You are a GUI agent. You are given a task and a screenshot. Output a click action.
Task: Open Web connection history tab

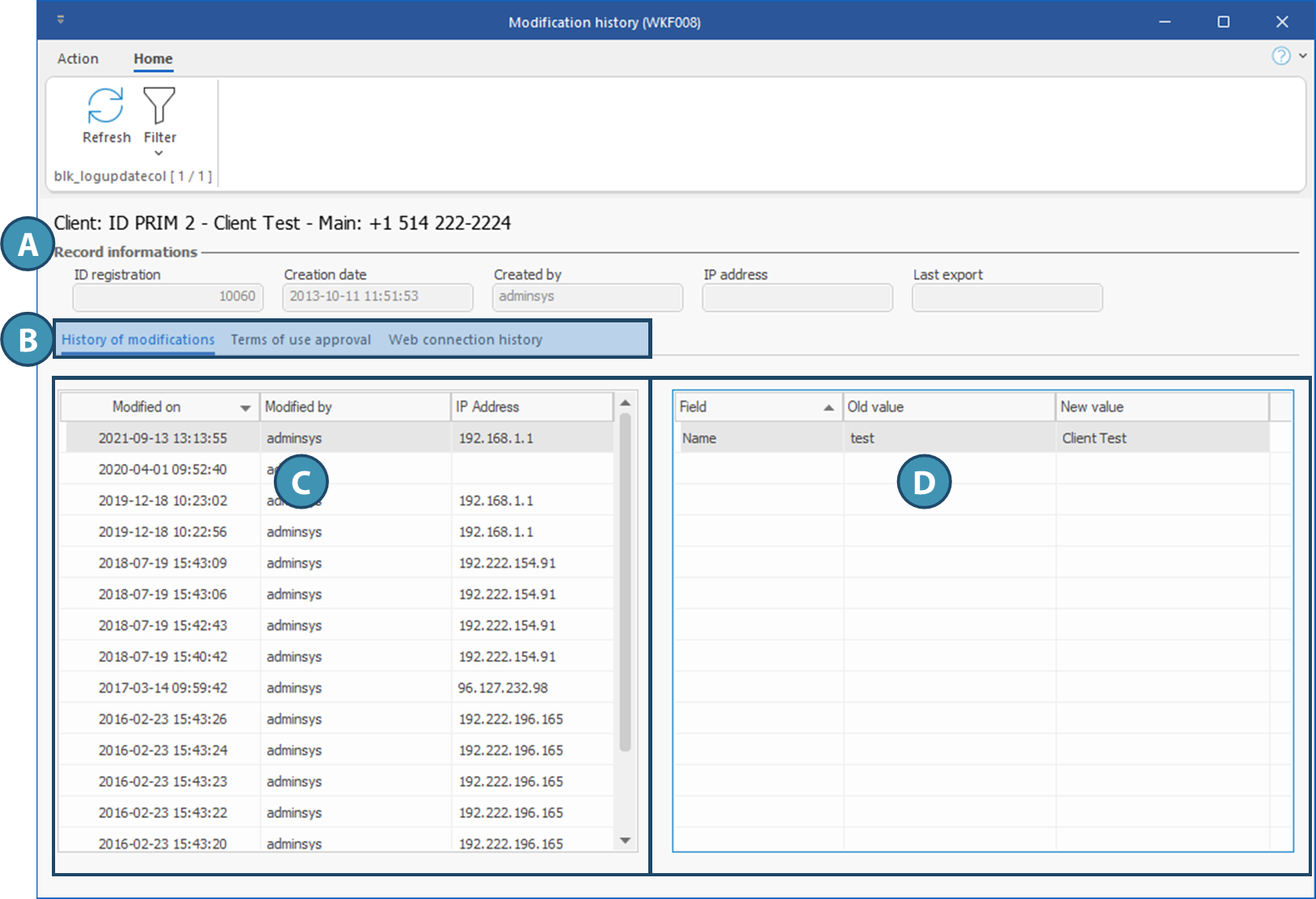point(465,340)
